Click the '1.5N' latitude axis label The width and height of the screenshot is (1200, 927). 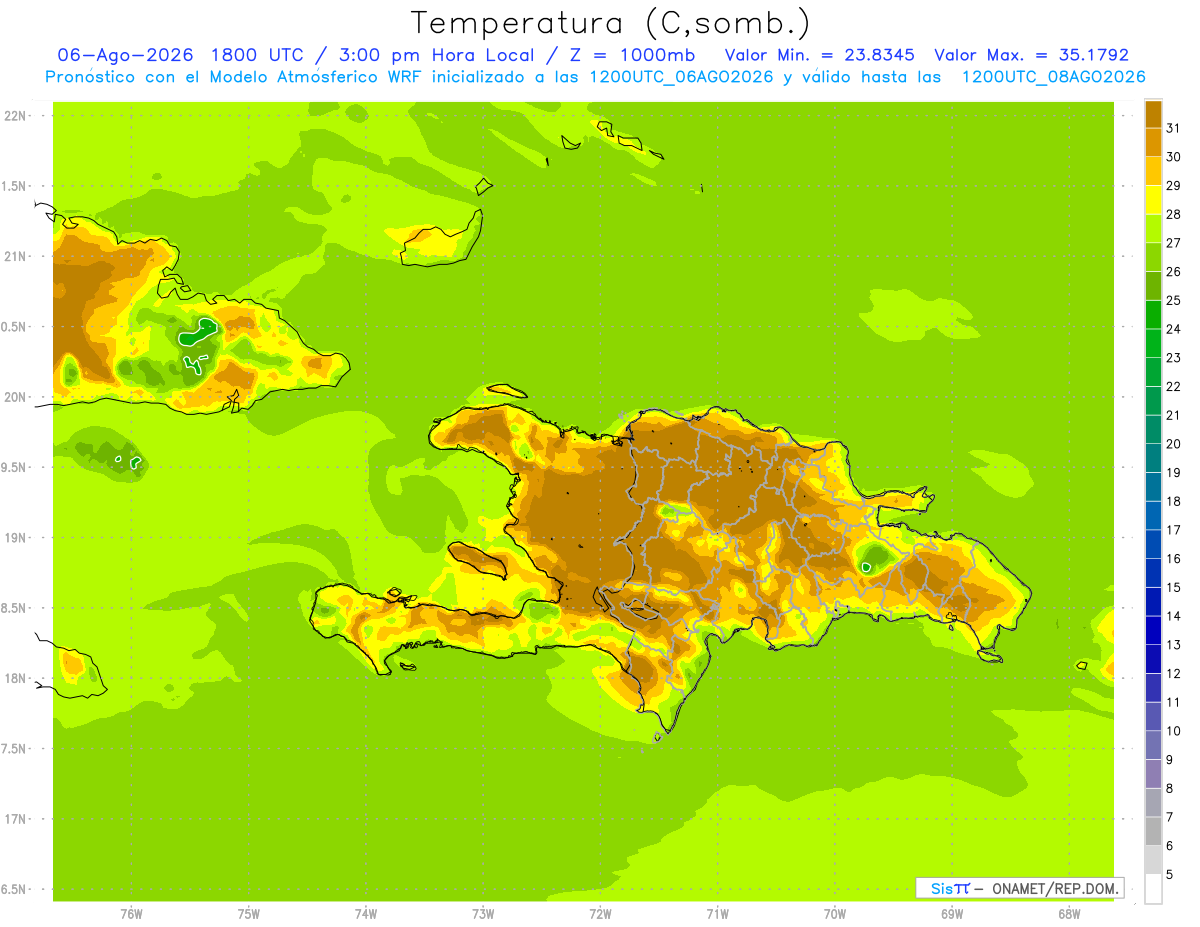(15, 186)
